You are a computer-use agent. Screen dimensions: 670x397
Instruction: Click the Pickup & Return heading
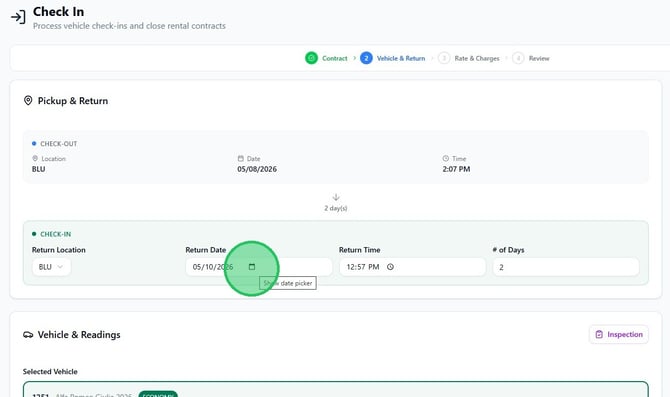(x=73, y=101)
